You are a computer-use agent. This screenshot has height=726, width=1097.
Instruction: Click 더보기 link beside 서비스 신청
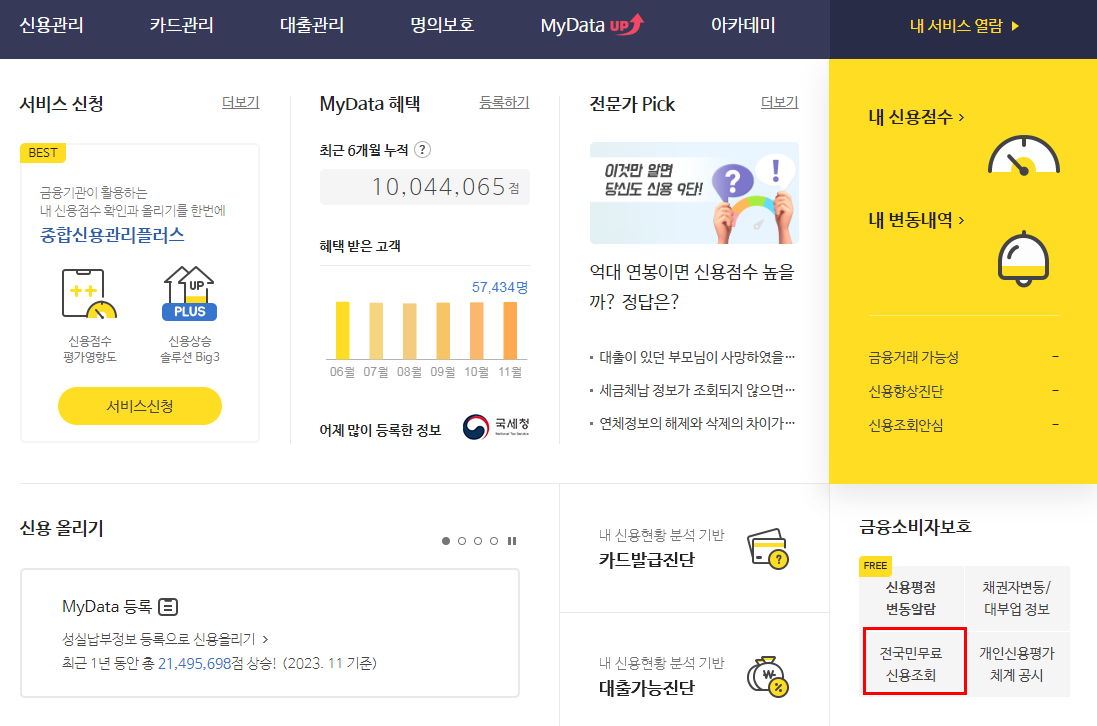pos(240,102)
